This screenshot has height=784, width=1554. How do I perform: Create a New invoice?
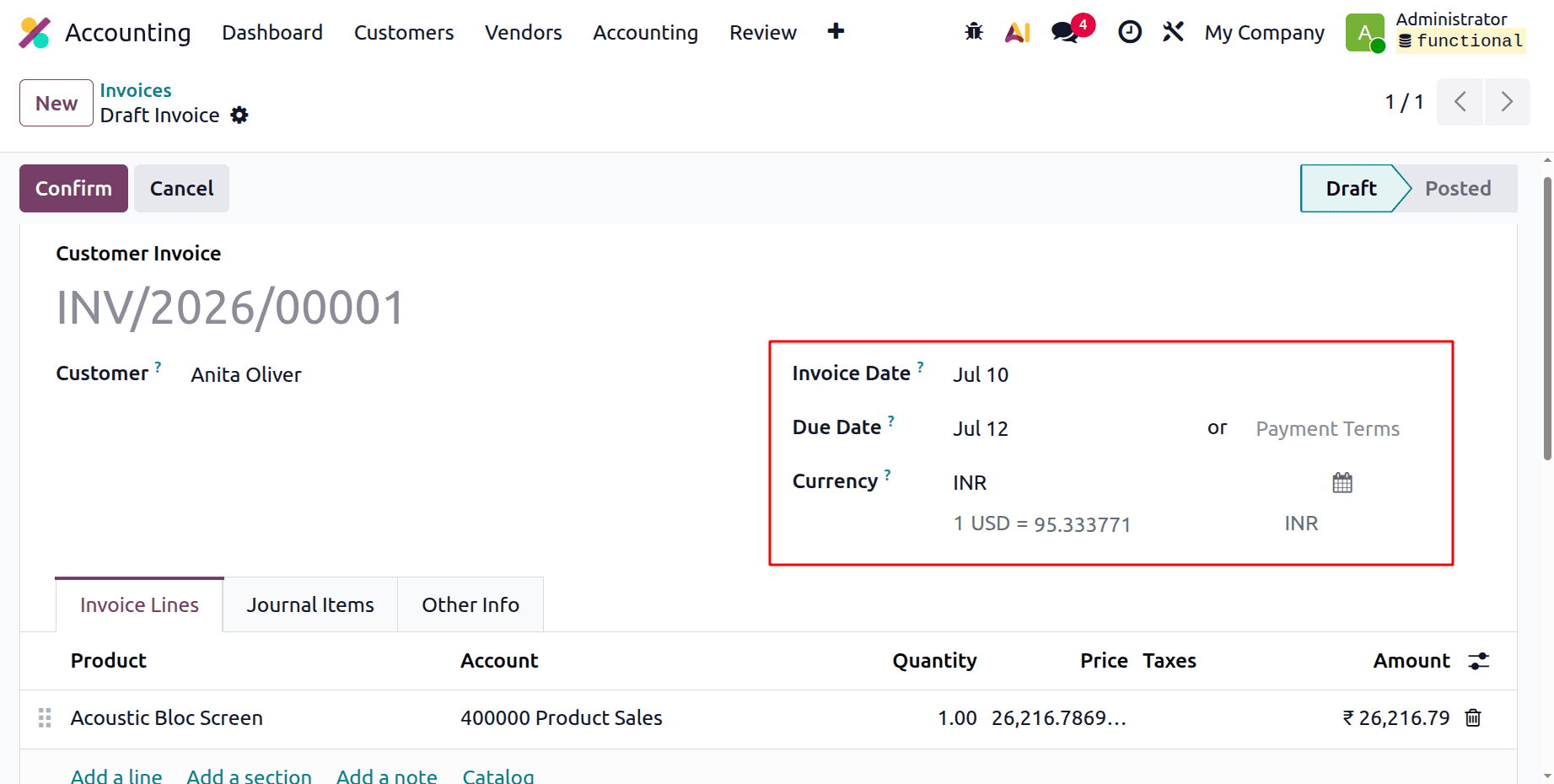56,103
